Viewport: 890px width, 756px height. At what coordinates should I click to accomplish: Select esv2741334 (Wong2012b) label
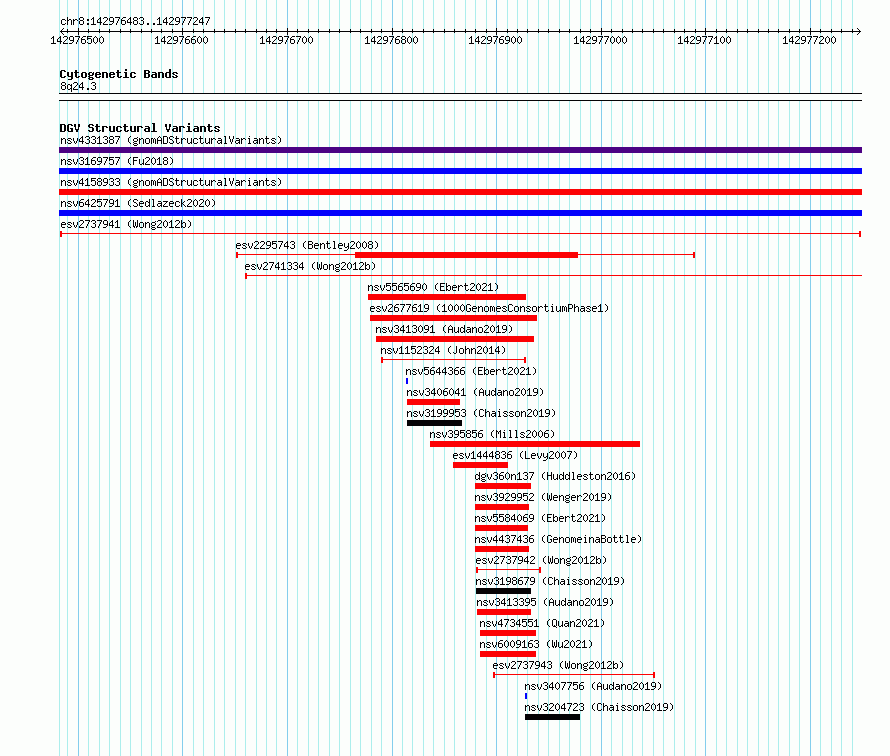coord(310,266)
